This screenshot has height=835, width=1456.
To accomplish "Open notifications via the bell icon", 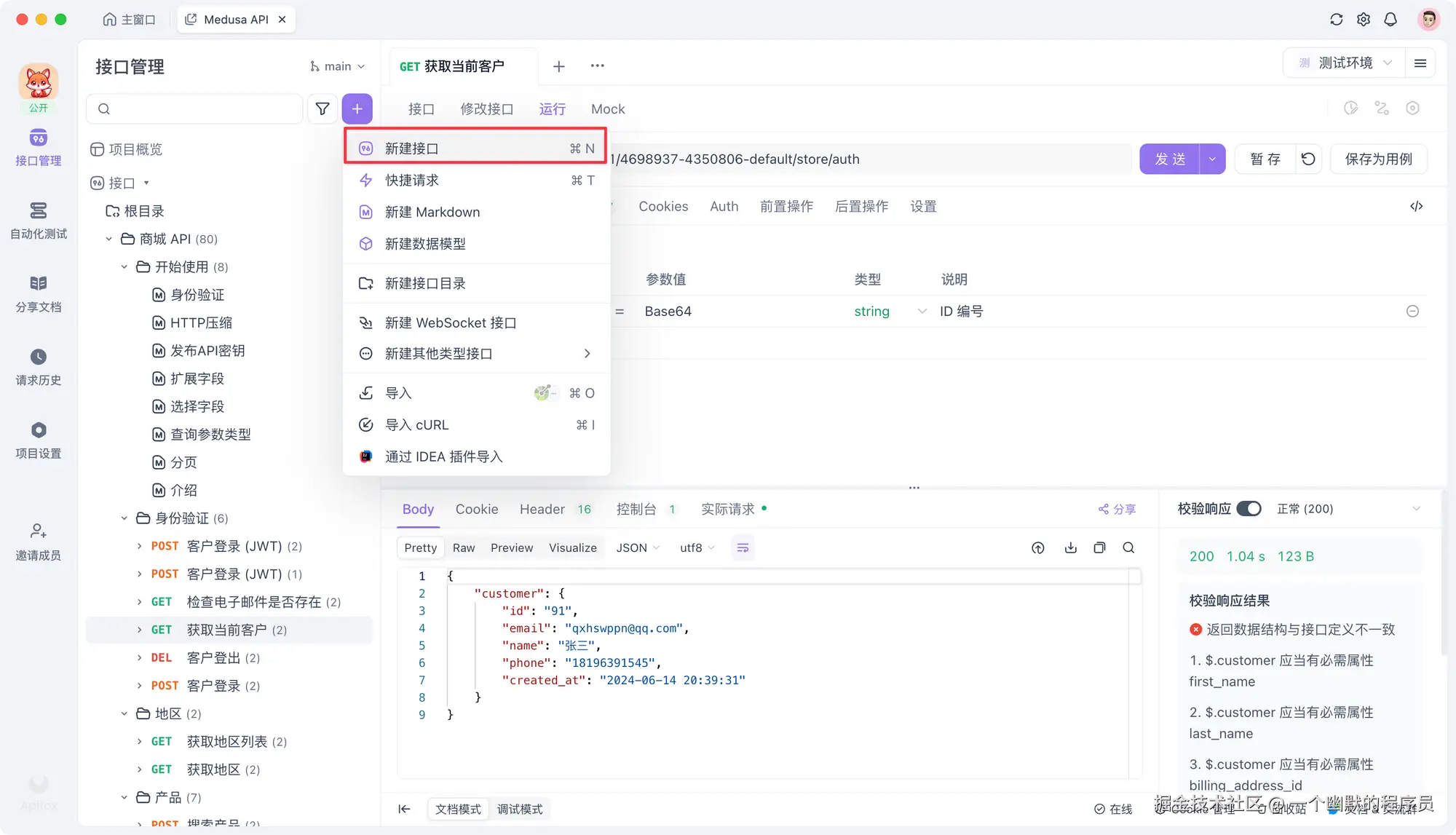I will click(x=1390, y=19).
